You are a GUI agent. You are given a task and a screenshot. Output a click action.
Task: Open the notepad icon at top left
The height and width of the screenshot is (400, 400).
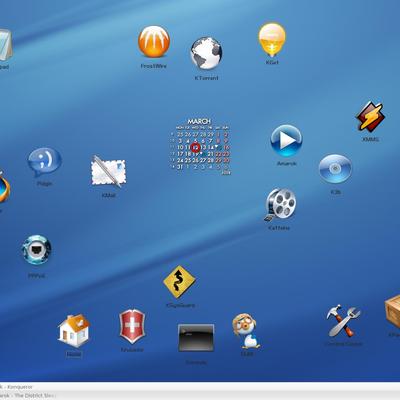tap(6, 45)
